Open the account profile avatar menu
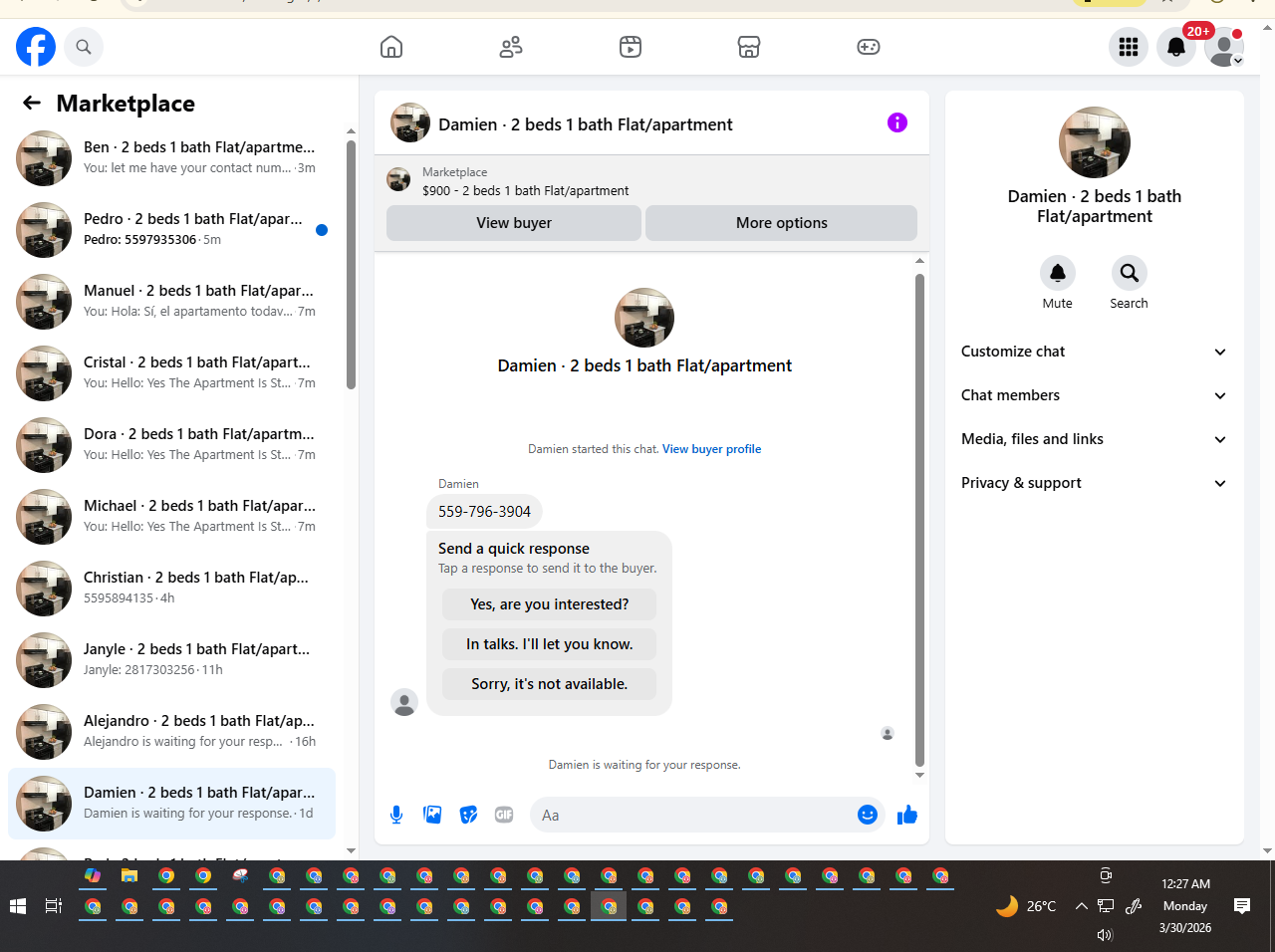Screen dimensions: 1275x952 tap(1224, 47)
